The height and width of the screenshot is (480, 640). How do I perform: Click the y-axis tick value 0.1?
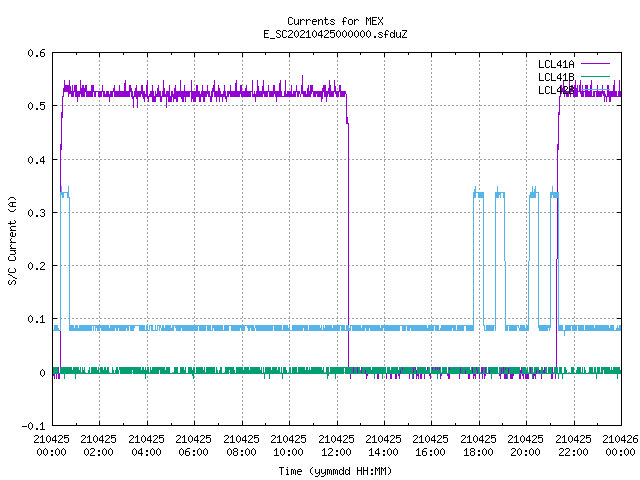36,319
